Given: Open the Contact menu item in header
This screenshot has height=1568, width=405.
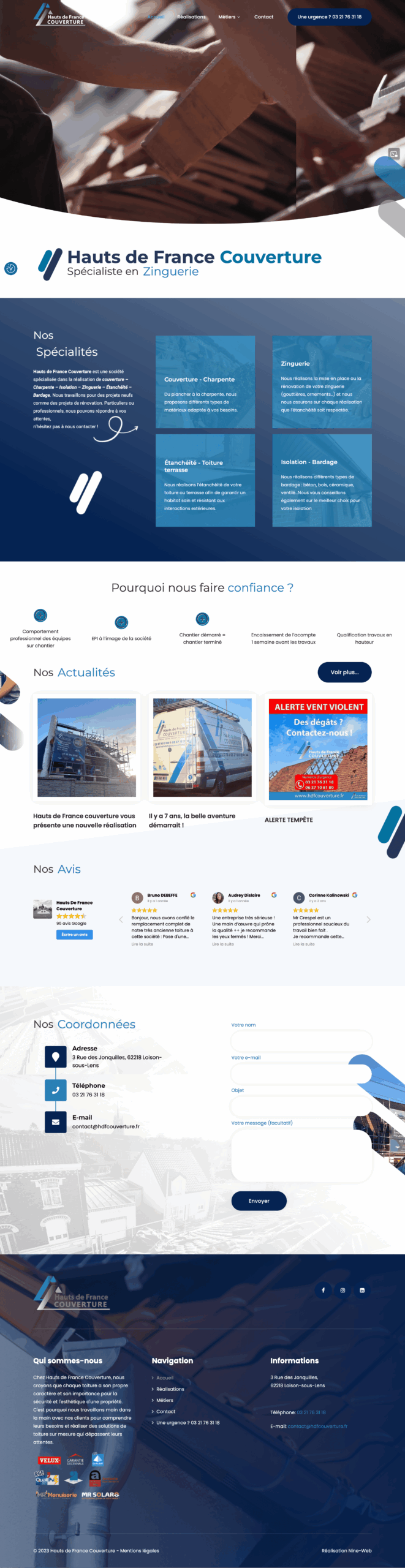Looking at the screenshot, I should tap(263, 17).
